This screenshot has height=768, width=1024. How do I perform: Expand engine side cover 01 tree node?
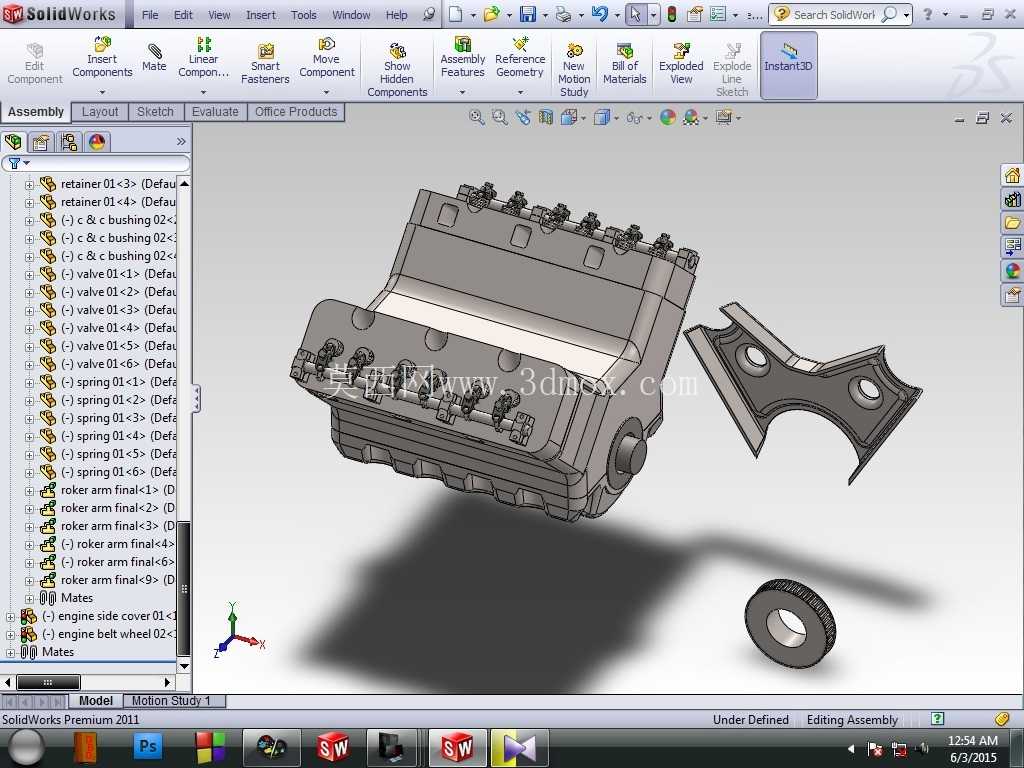10,616
